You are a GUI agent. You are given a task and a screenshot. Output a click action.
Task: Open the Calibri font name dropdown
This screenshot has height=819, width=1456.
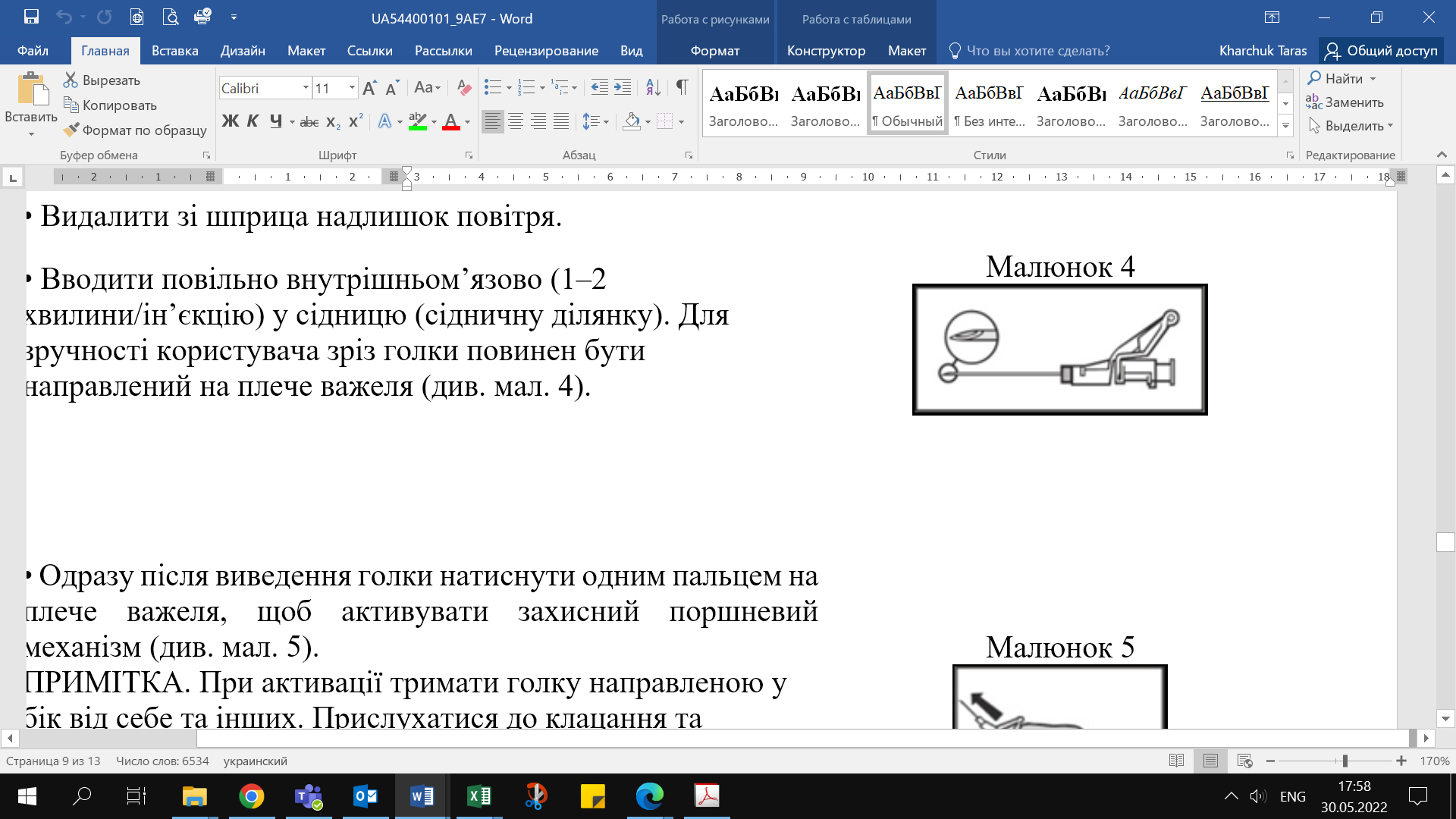tap(306, 88)
